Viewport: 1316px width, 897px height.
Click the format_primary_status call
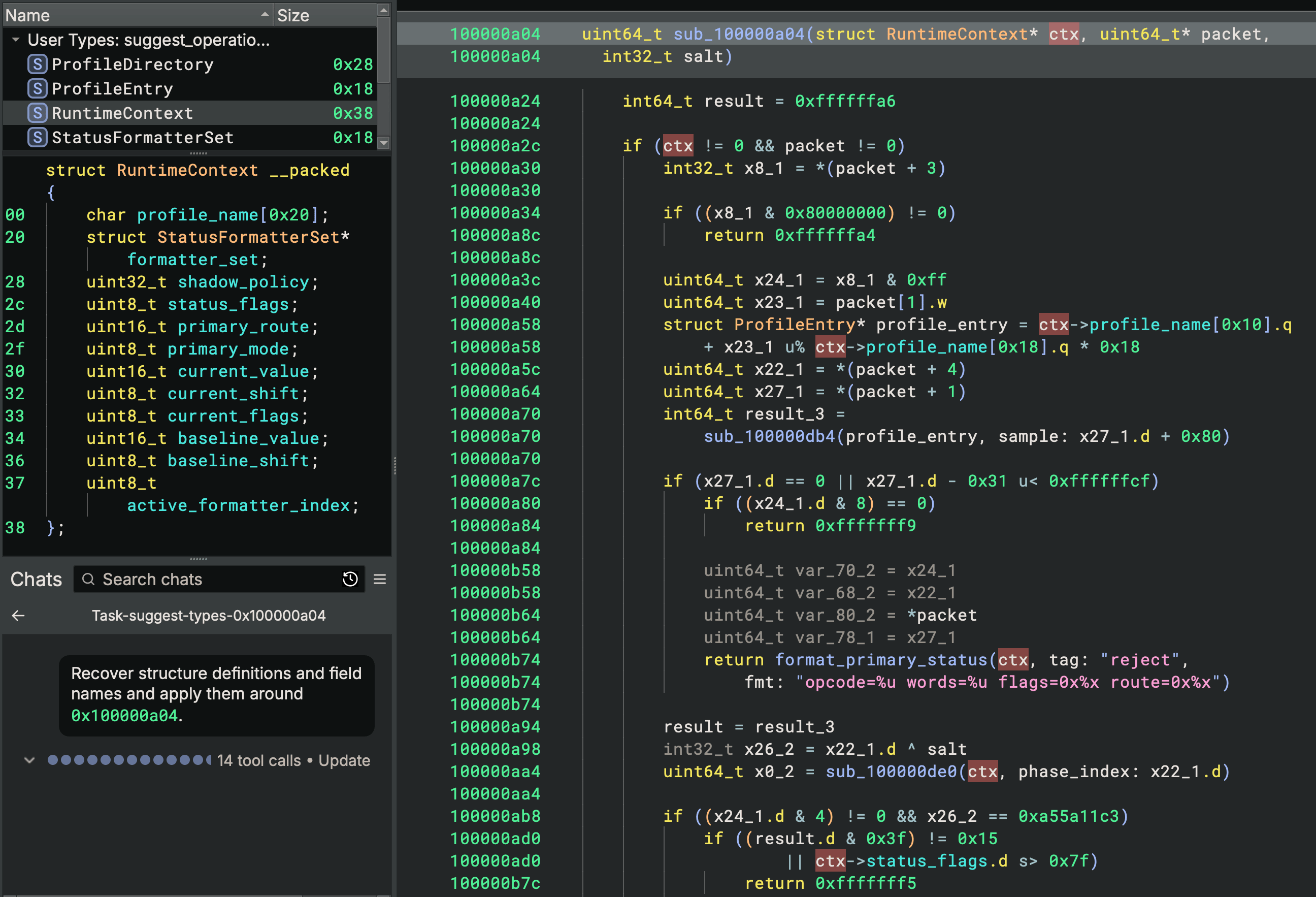pyautogui.click(x=881, y=660)
